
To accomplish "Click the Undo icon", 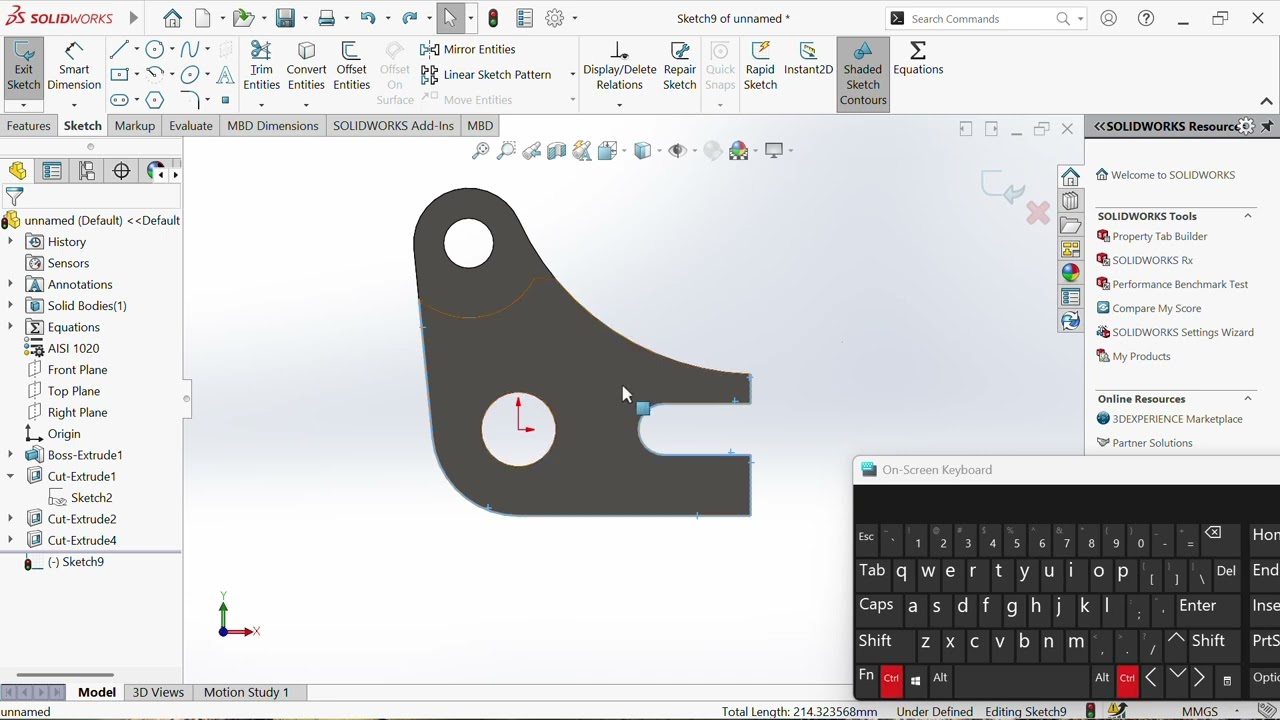I will (367, 18).
